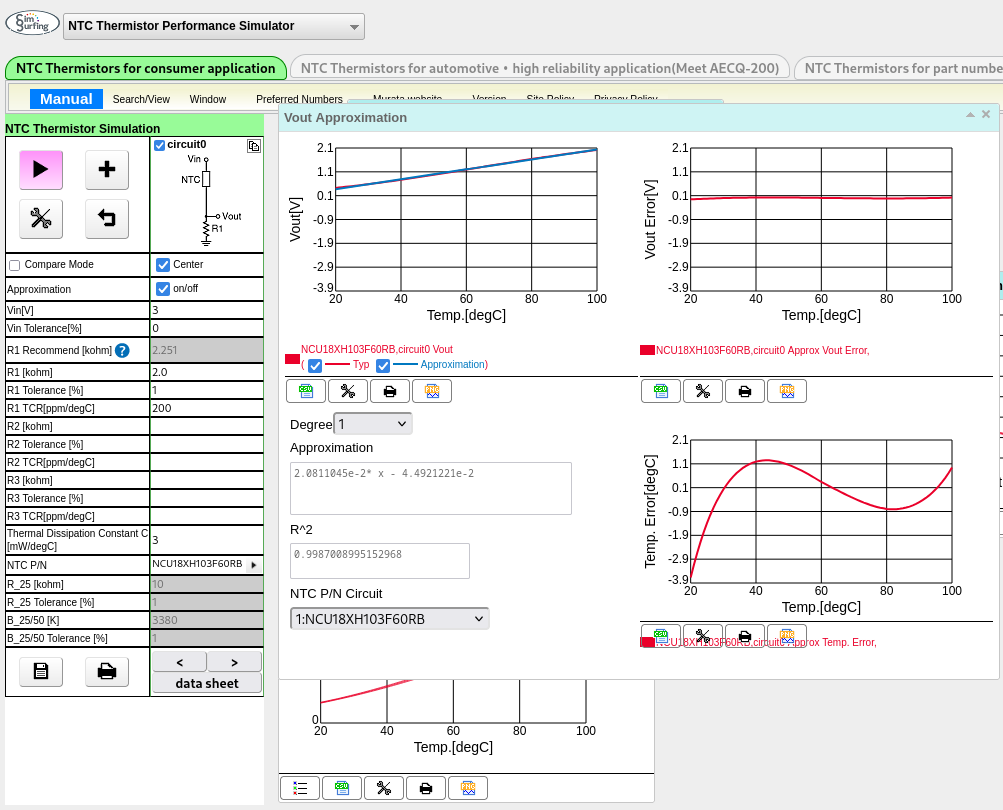Toggle the Typ curve checkbox
The height and width of the screenshot is (810, 1003).
click(315, 366)
